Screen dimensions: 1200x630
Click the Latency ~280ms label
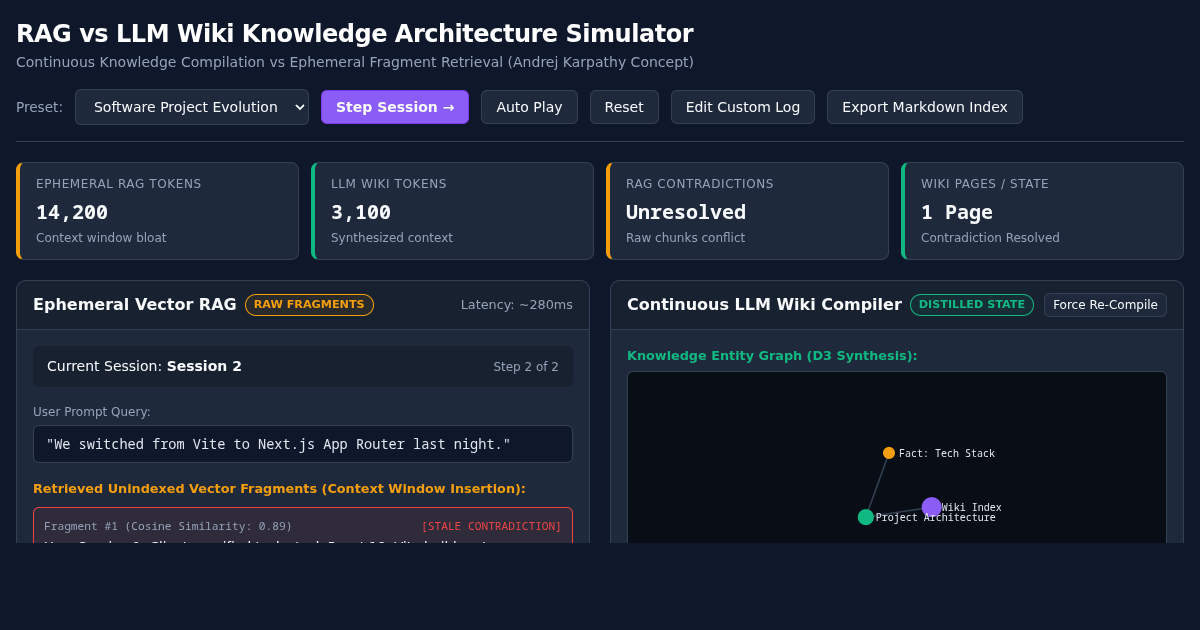[517, 305]
